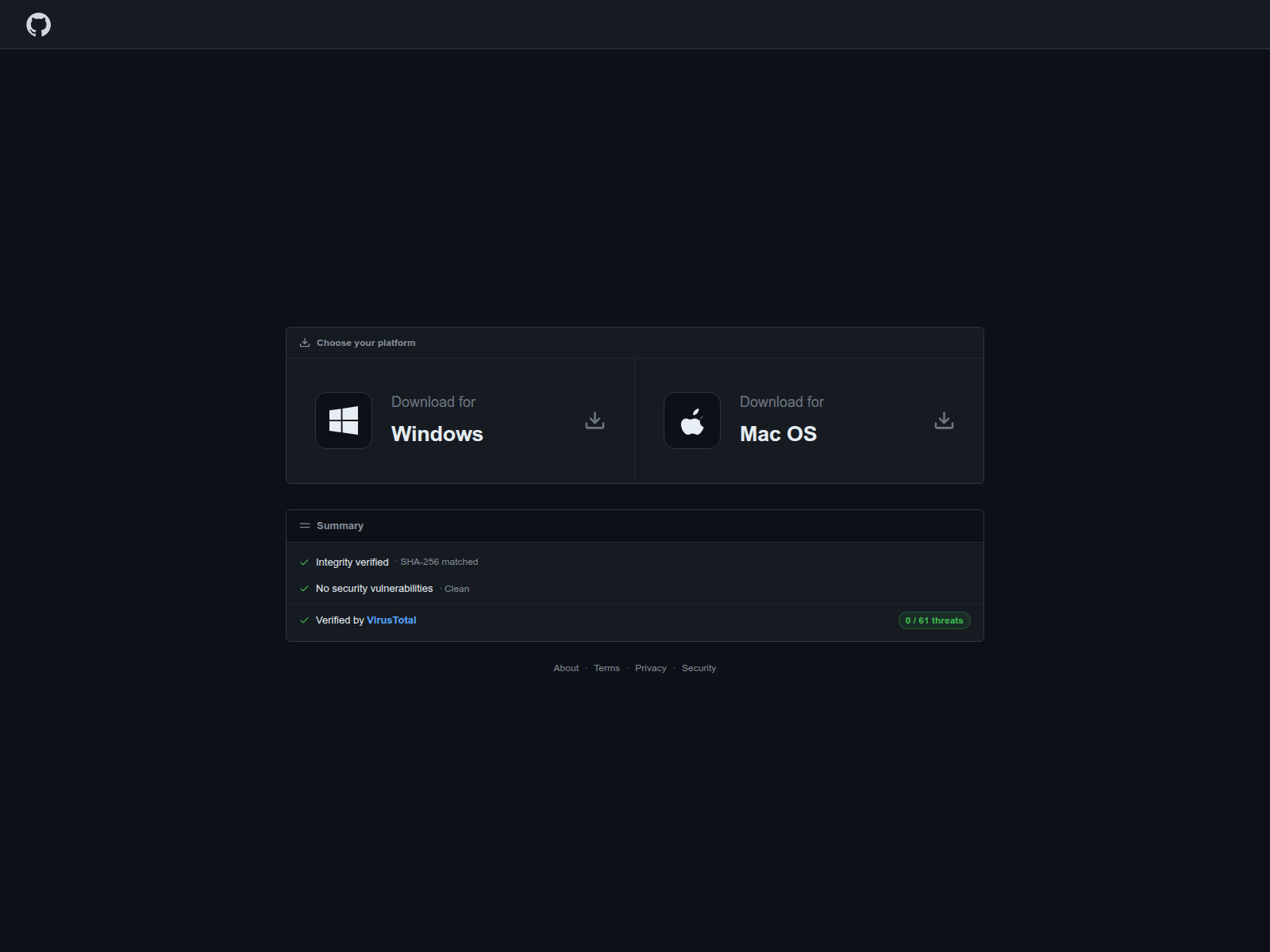Click the lines icon beside Summary
This screenshot has height=952, width=1270.
point(305,526)
